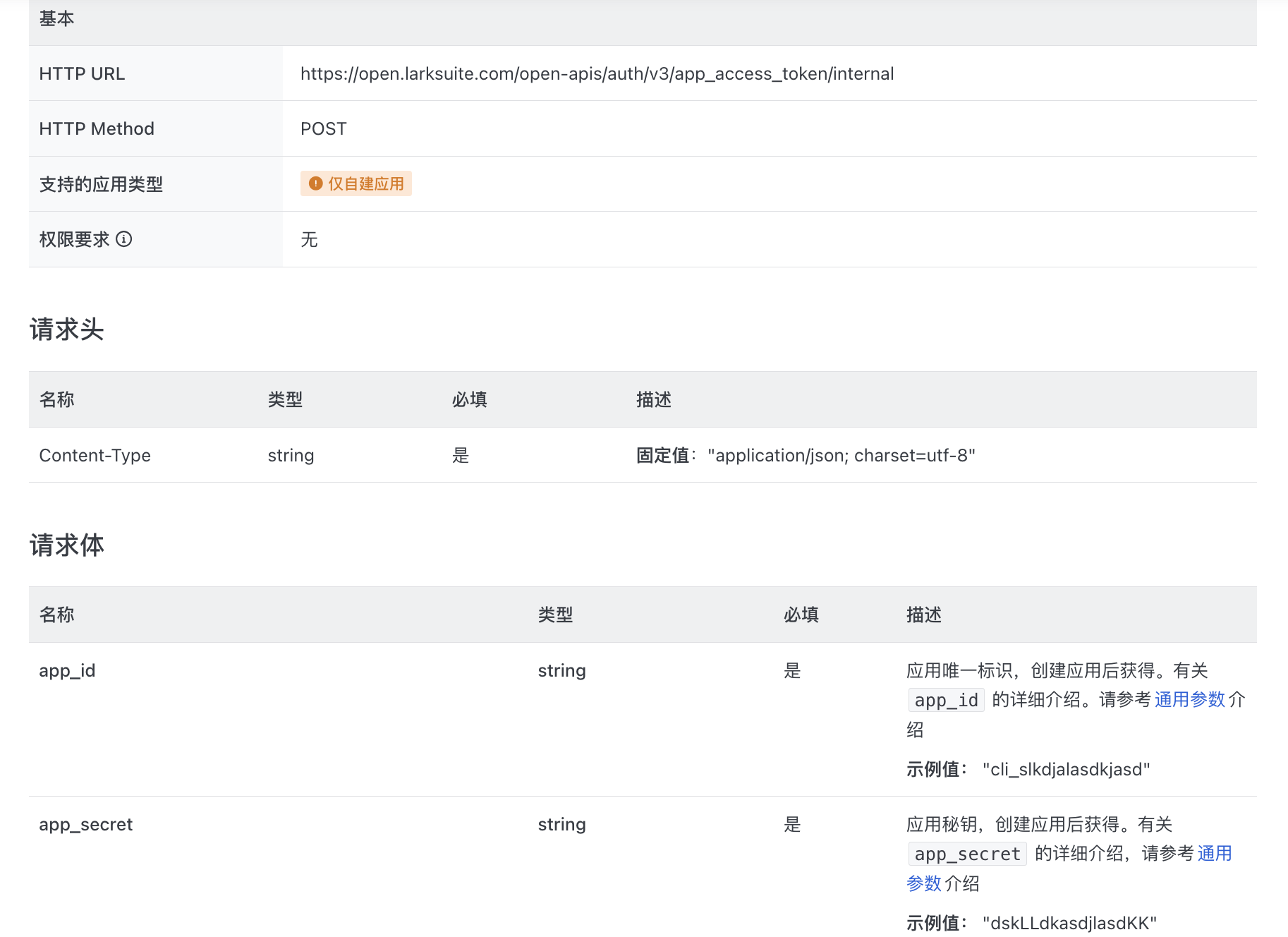Select the example value "cli_slkdjalasdkjasd"
The image size is (1288, 937).
1066,769
